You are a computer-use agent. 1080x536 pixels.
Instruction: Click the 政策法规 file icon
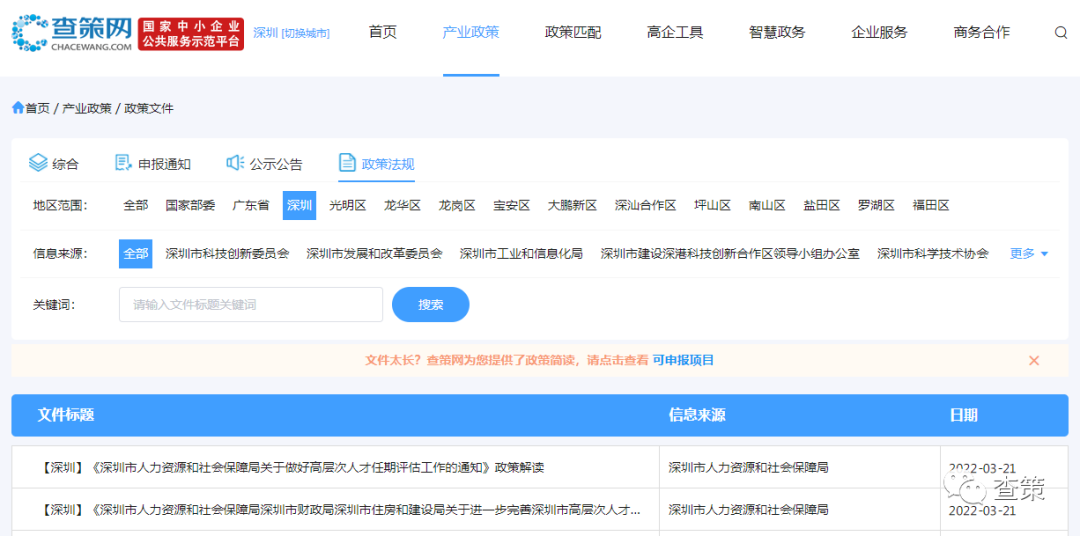(x=346, y=163)
